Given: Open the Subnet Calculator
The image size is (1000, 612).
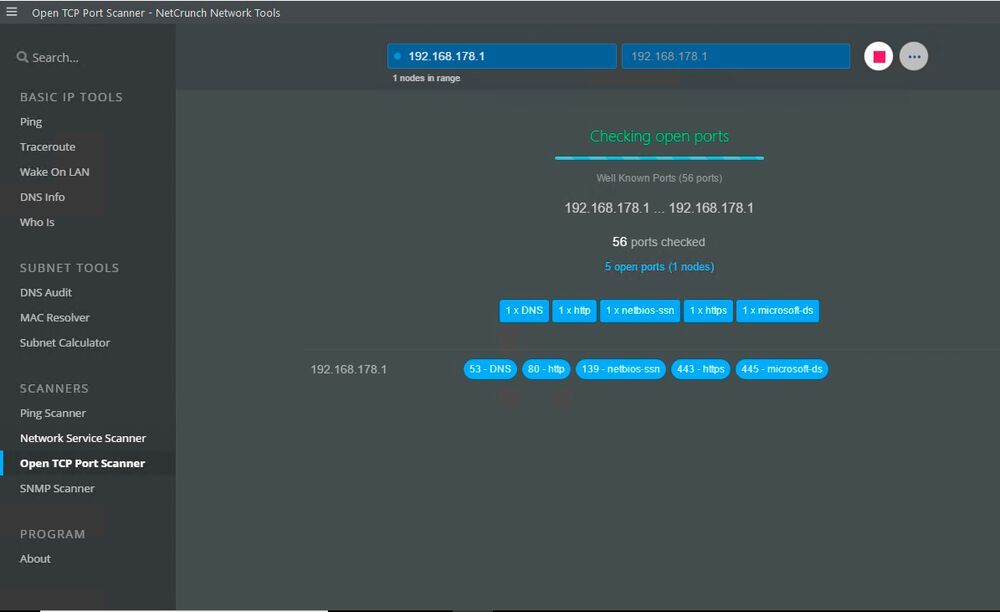Looking at the screenshot, I should (x=65, y=343).
